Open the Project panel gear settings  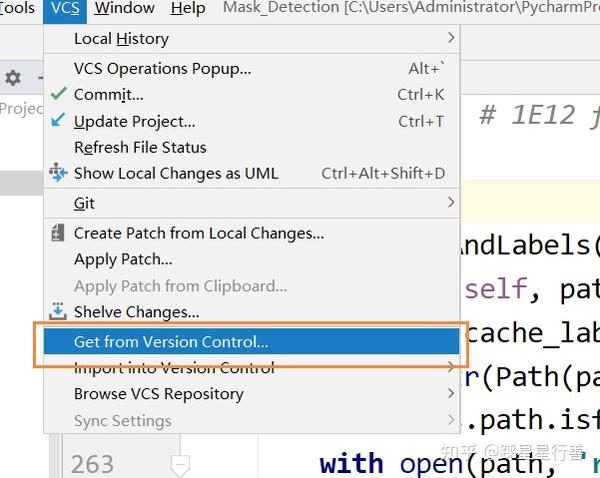(x=13, y=78)
